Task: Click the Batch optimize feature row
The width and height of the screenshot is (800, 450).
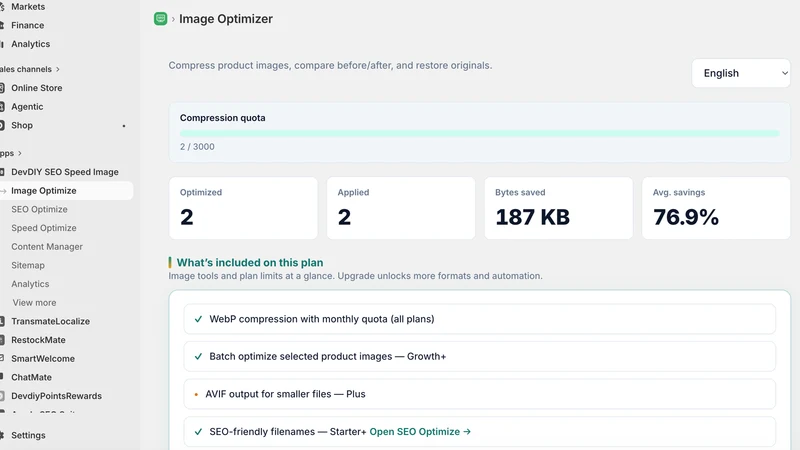Action: click(x=480, y=357)
